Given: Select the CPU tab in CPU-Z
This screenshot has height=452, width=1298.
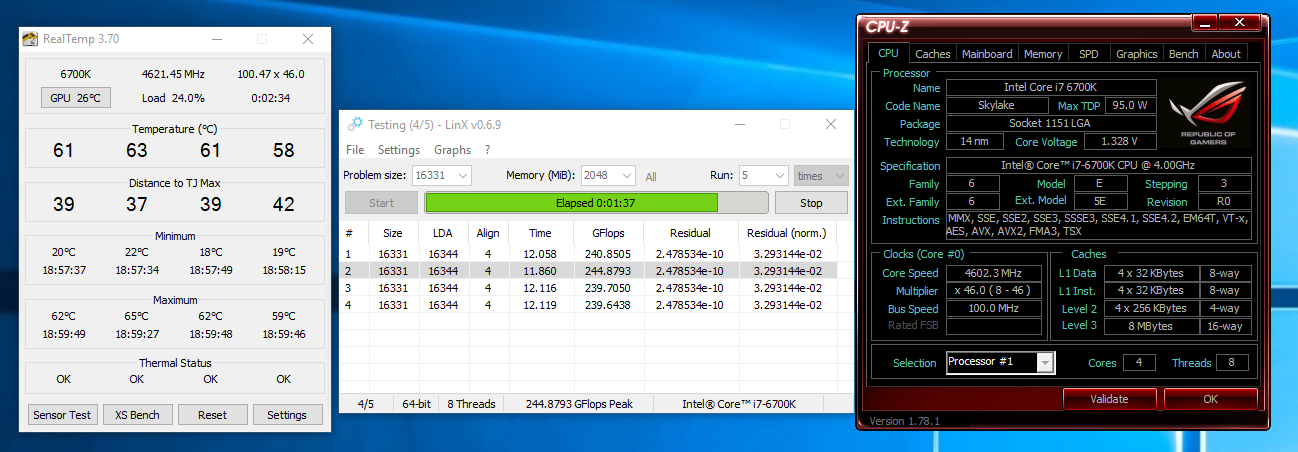Looking at the screenshot, I should tap(888, 53).
